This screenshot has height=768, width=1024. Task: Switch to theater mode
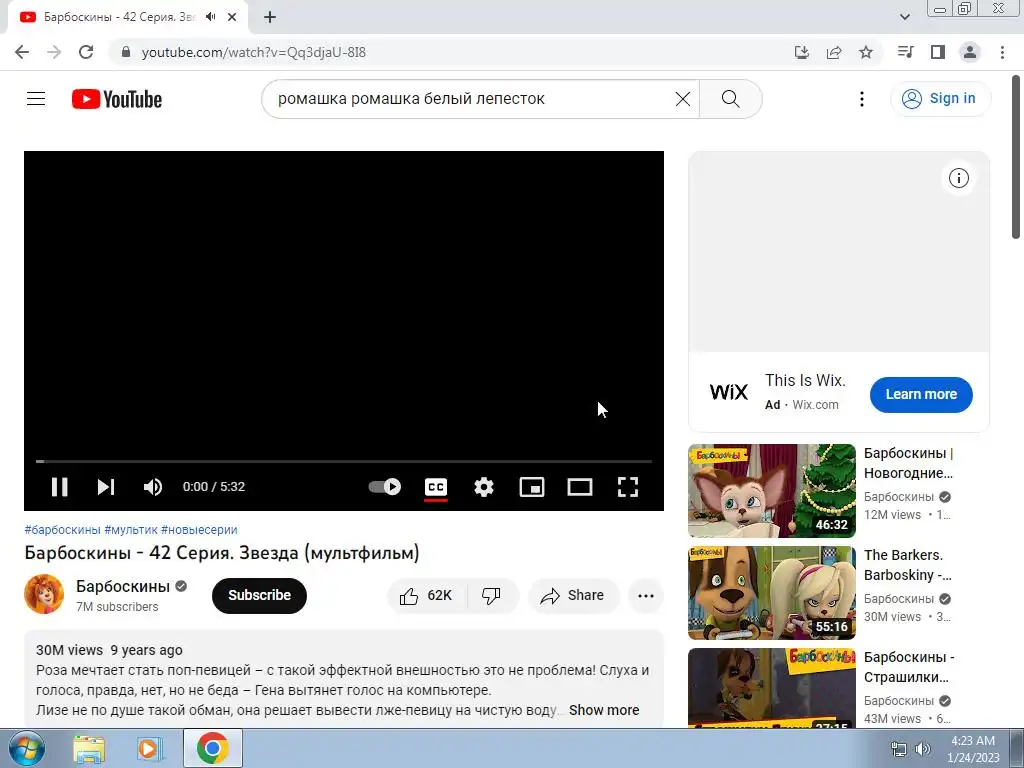[579, 487]
